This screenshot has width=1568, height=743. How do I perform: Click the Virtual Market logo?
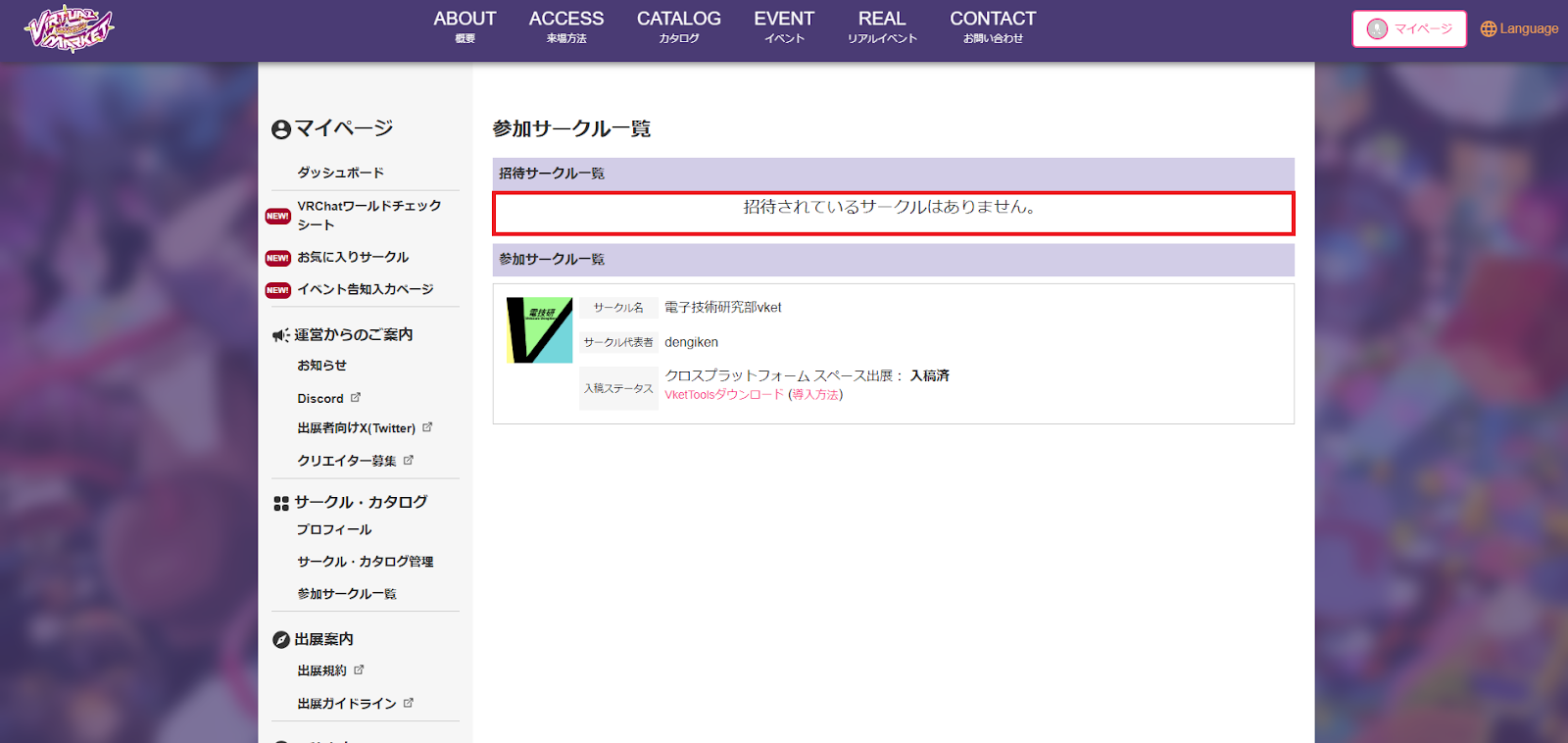tap(69, 28)
